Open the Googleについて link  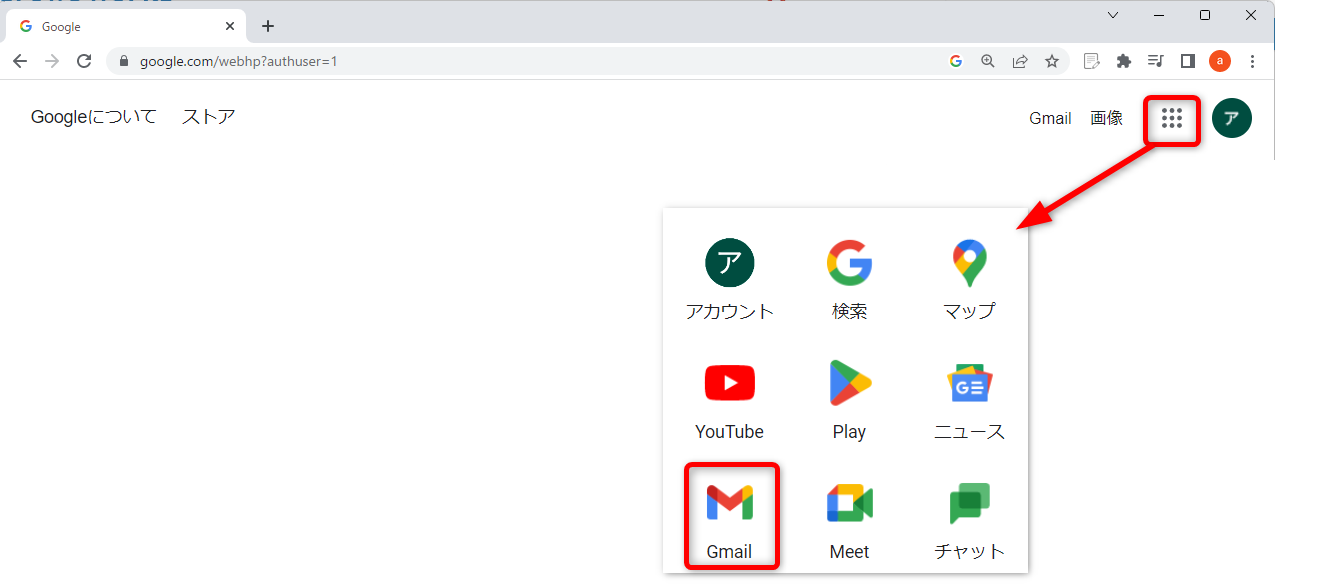pos(94,117)
